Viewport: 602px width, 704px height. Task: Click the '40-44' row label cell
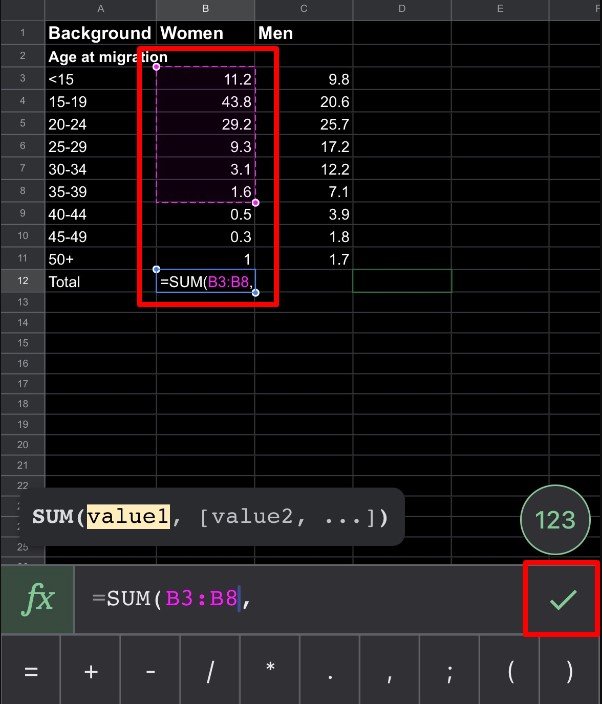click(101, 214)
